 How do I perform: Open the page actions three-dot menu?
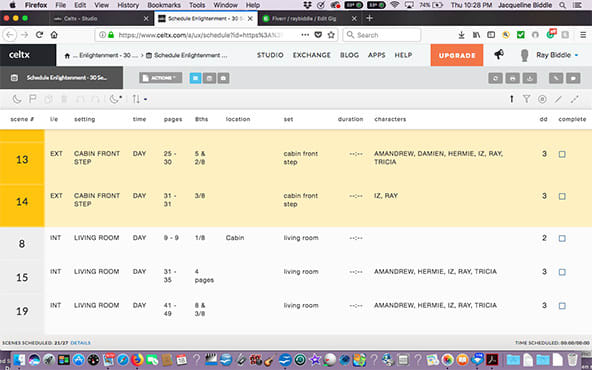[305, 35]
